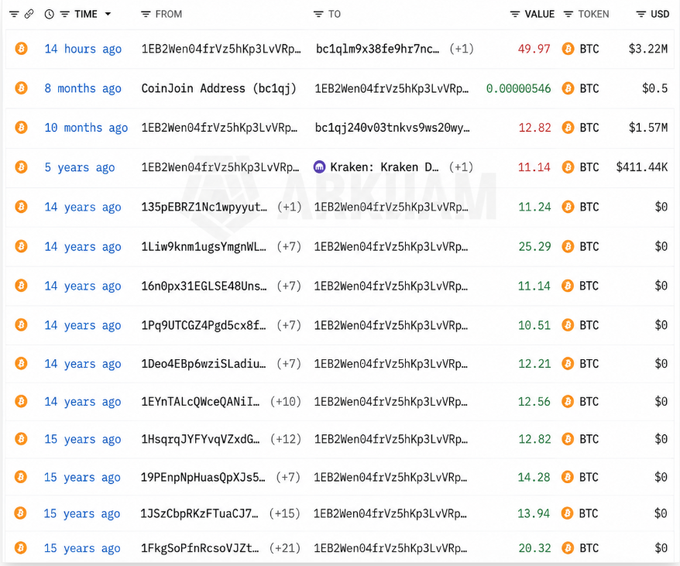Open sender address 1HsqrqJYFYvqVZxdG…
Screen dimensions: 680x566
click(x=200, y=439)
